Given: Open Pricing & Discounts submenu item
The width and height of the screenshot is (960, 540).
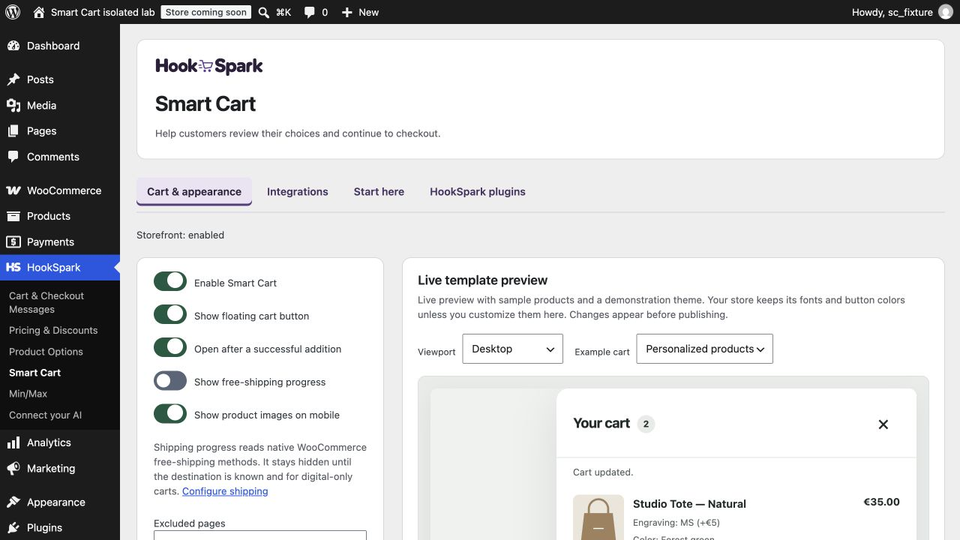Looking at the screenshot, I should click(x=53, y=331).
